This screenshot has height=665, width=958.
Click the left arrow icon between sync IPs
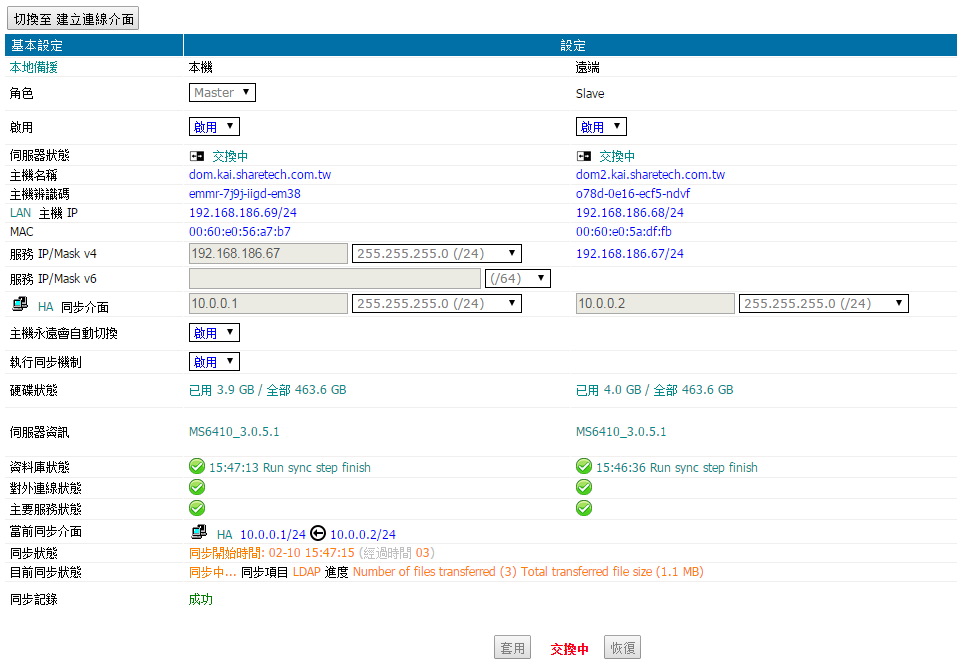pos(318,534)
